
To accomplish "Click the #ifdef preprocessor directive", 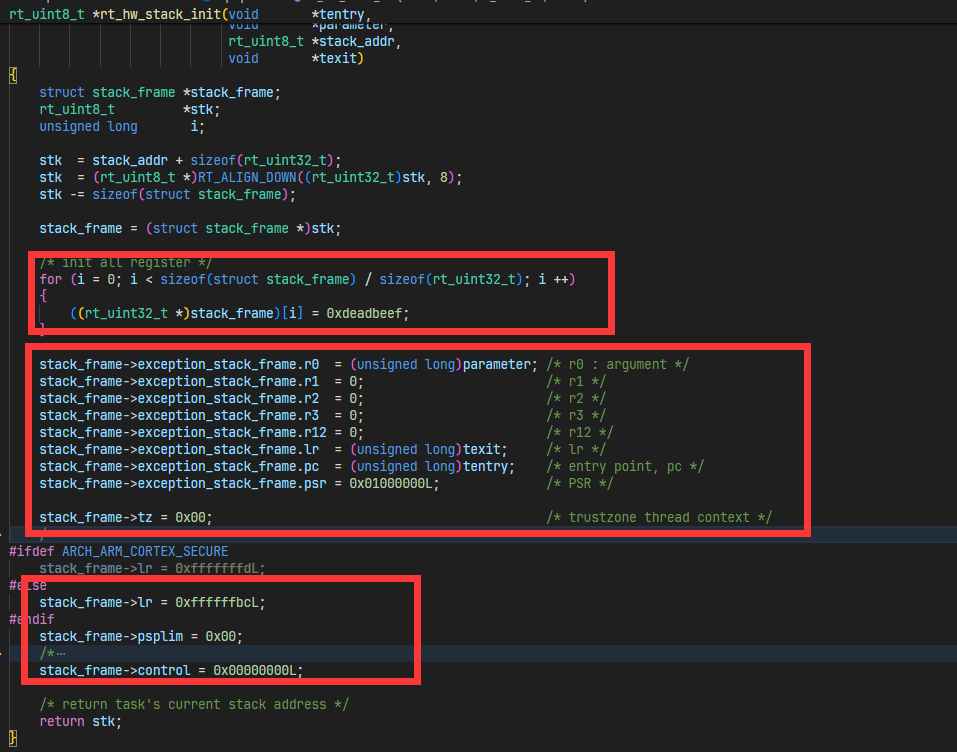I will [32, 551].
